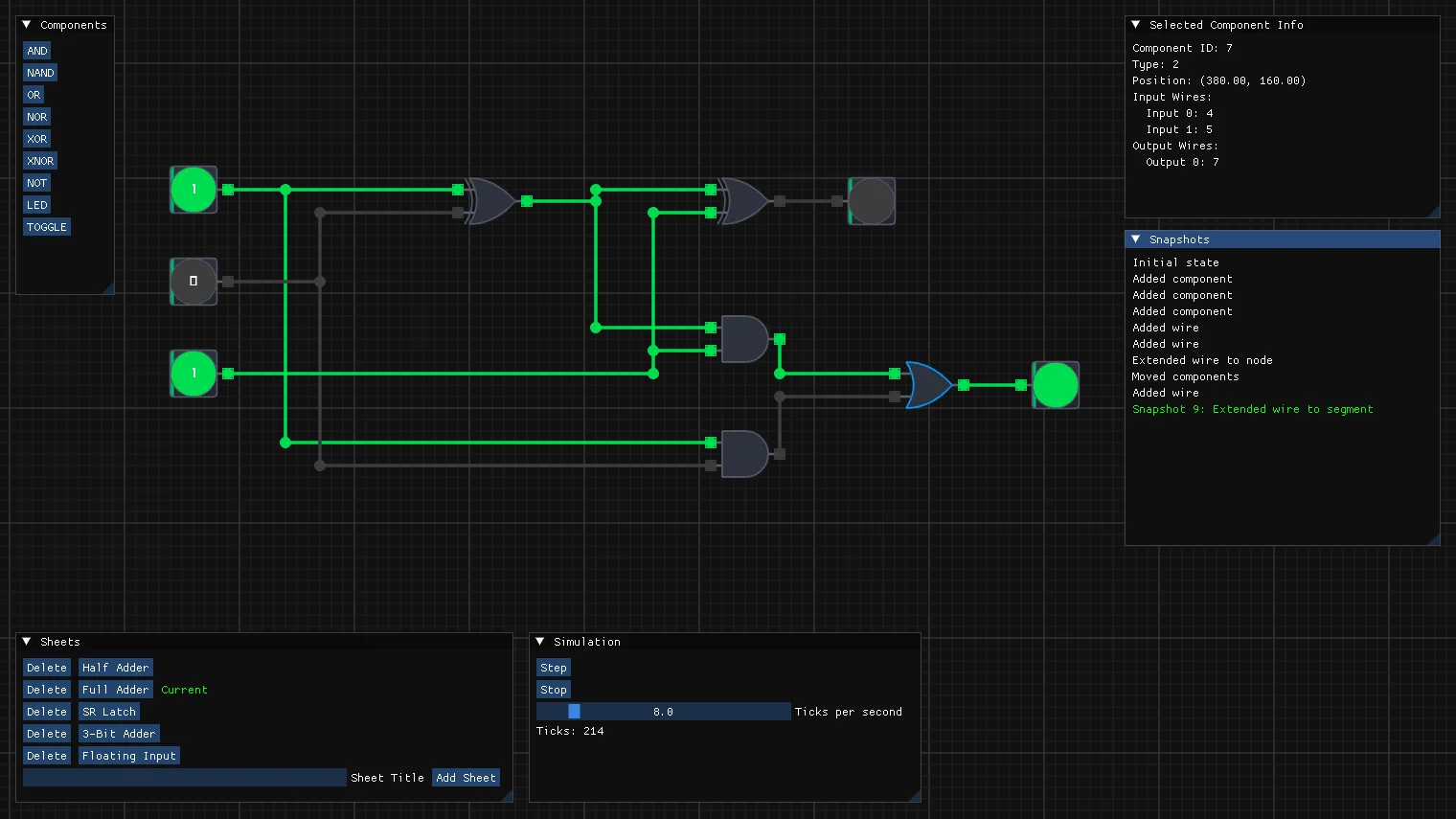The height and width of the screenshot is (819, 1456).
Task: Add an OR gate from Components
Action: tap(34, 95)
